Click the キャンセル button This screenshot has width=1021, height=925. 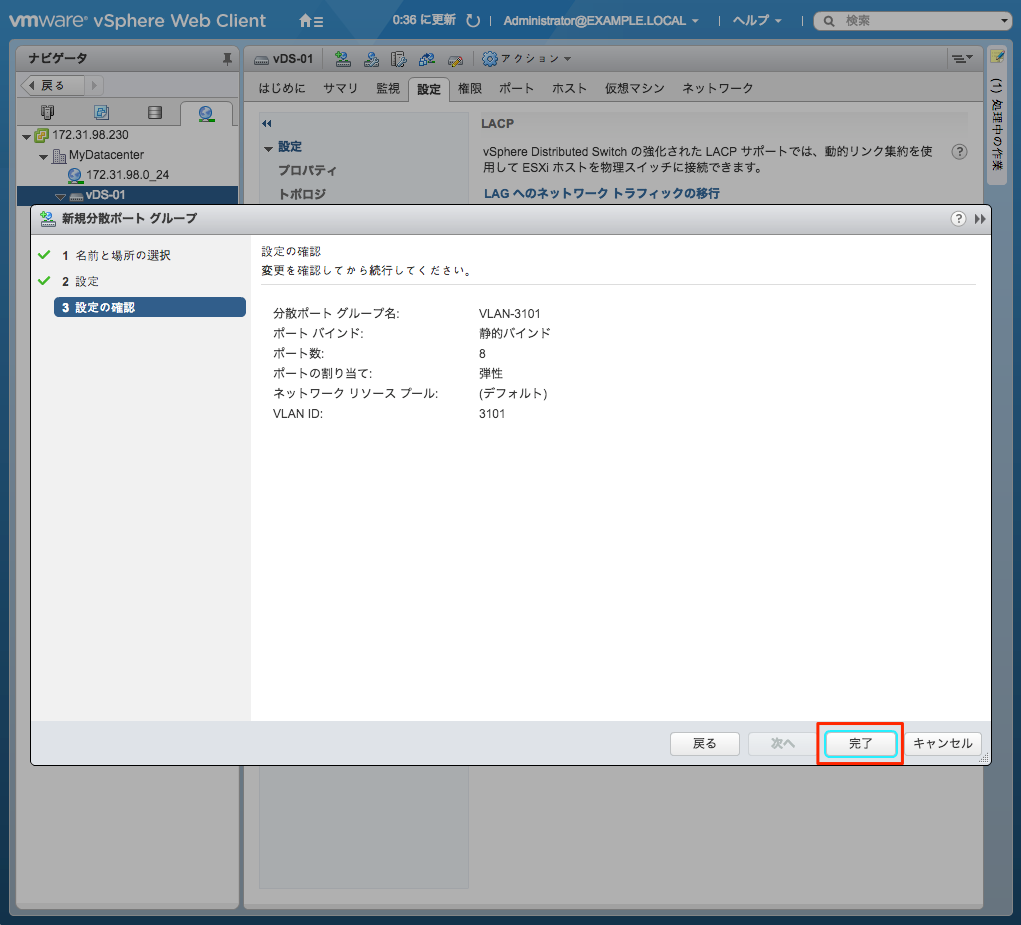[x=942, y=743]
